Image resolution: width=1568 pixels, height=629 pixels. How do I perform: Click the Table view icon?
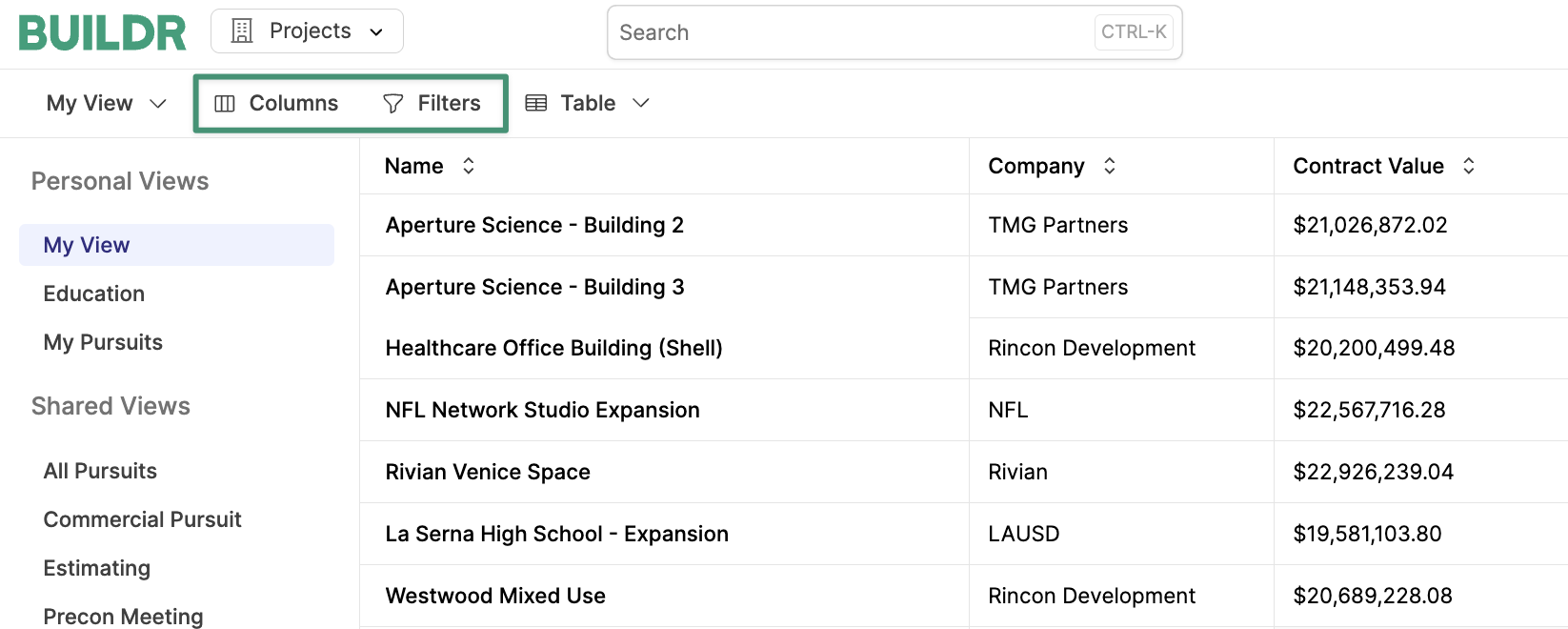click(x=536, y=103)
